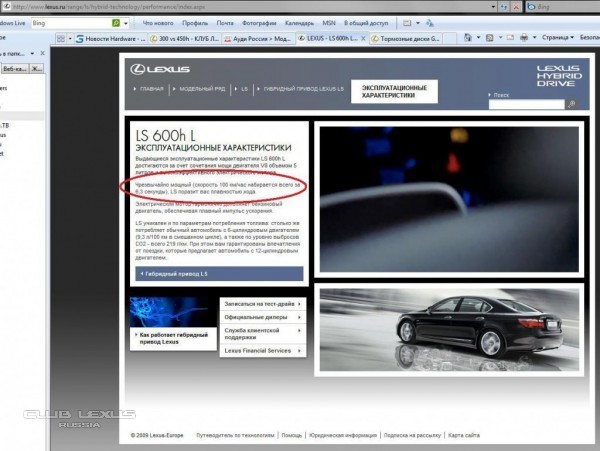
Task: Expand the Записаться на тест-драйв item
Action: click(262, 302)
